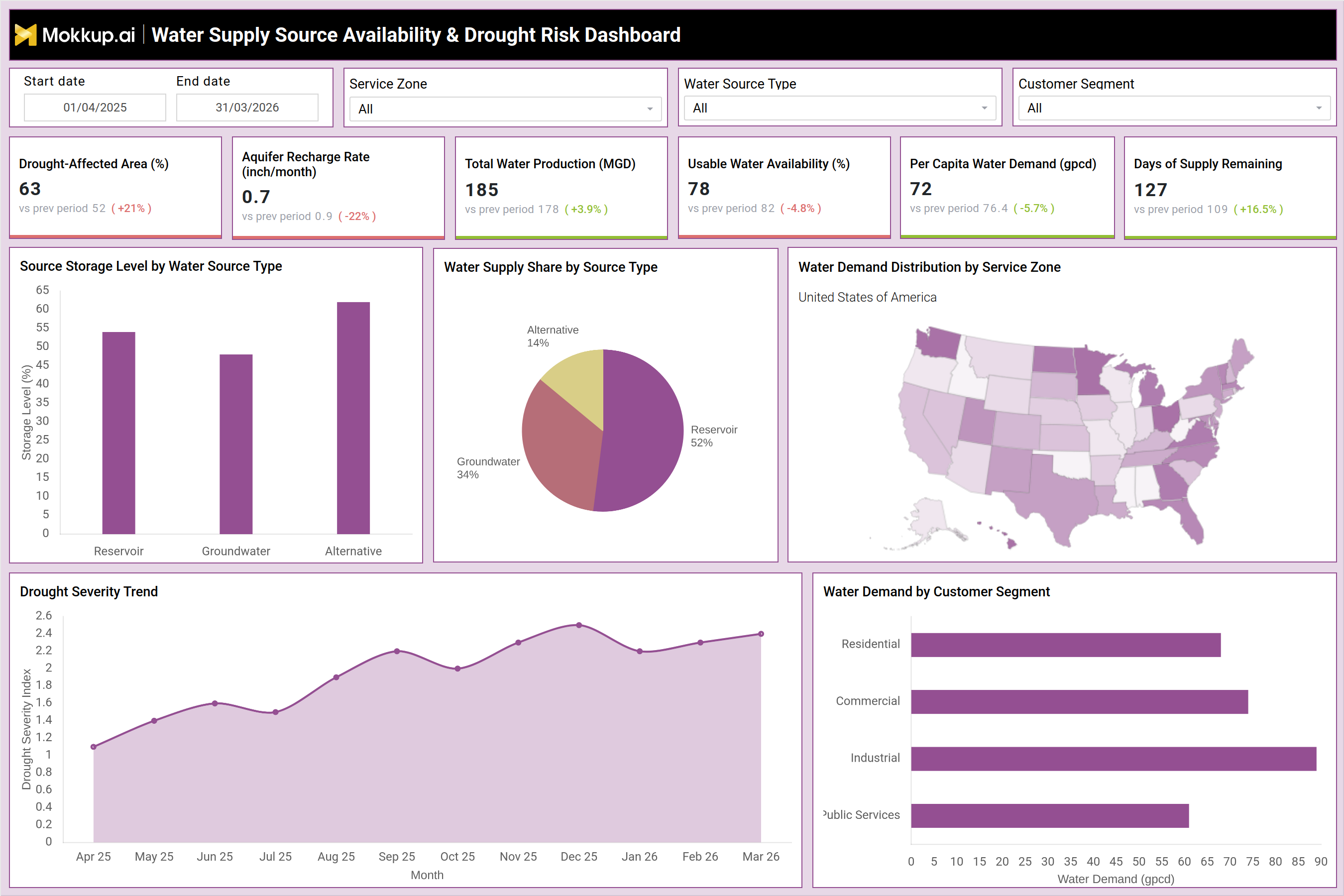Click the Start date field 01/04/2025

click(x=95, y=108)
